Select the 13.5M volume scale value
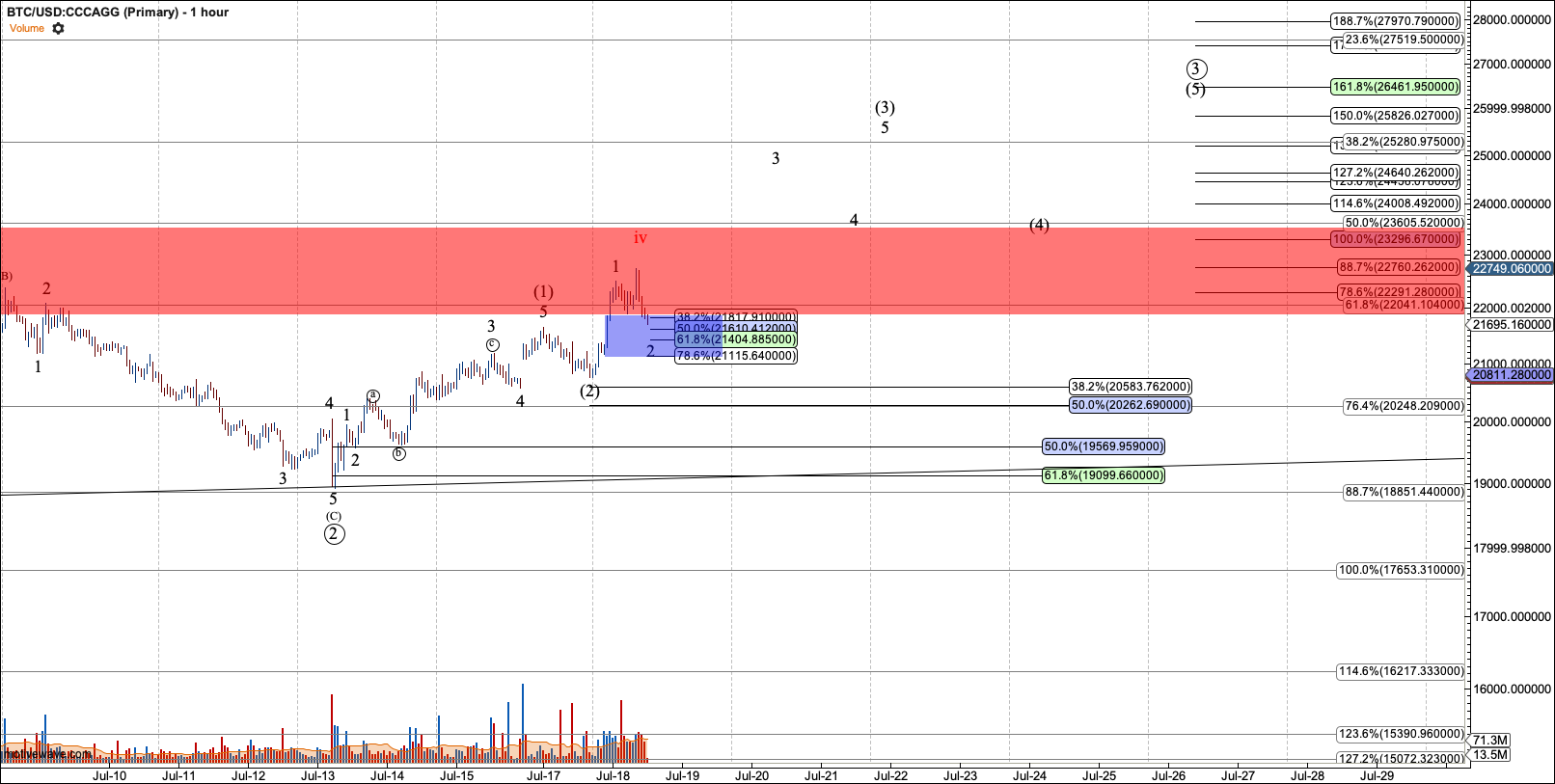Screen dimensions: 1555x784 pos(1491,754)
